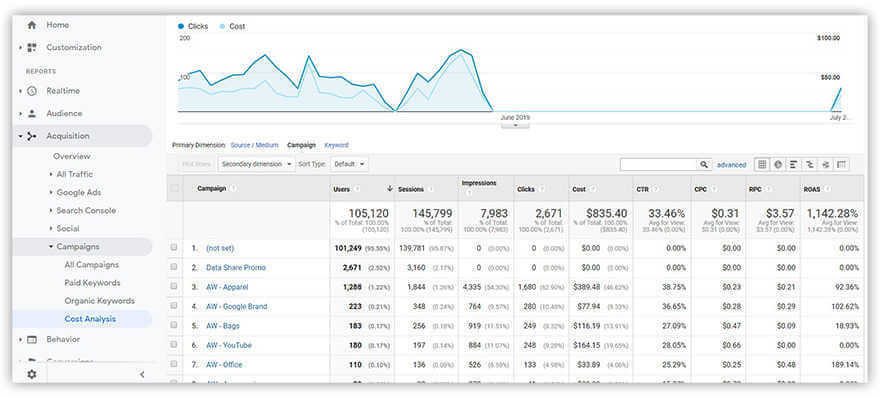The height and width of the screenshot is (398, 880).
Task: Check the box for Data Share Promo
Action: (174, 267)
